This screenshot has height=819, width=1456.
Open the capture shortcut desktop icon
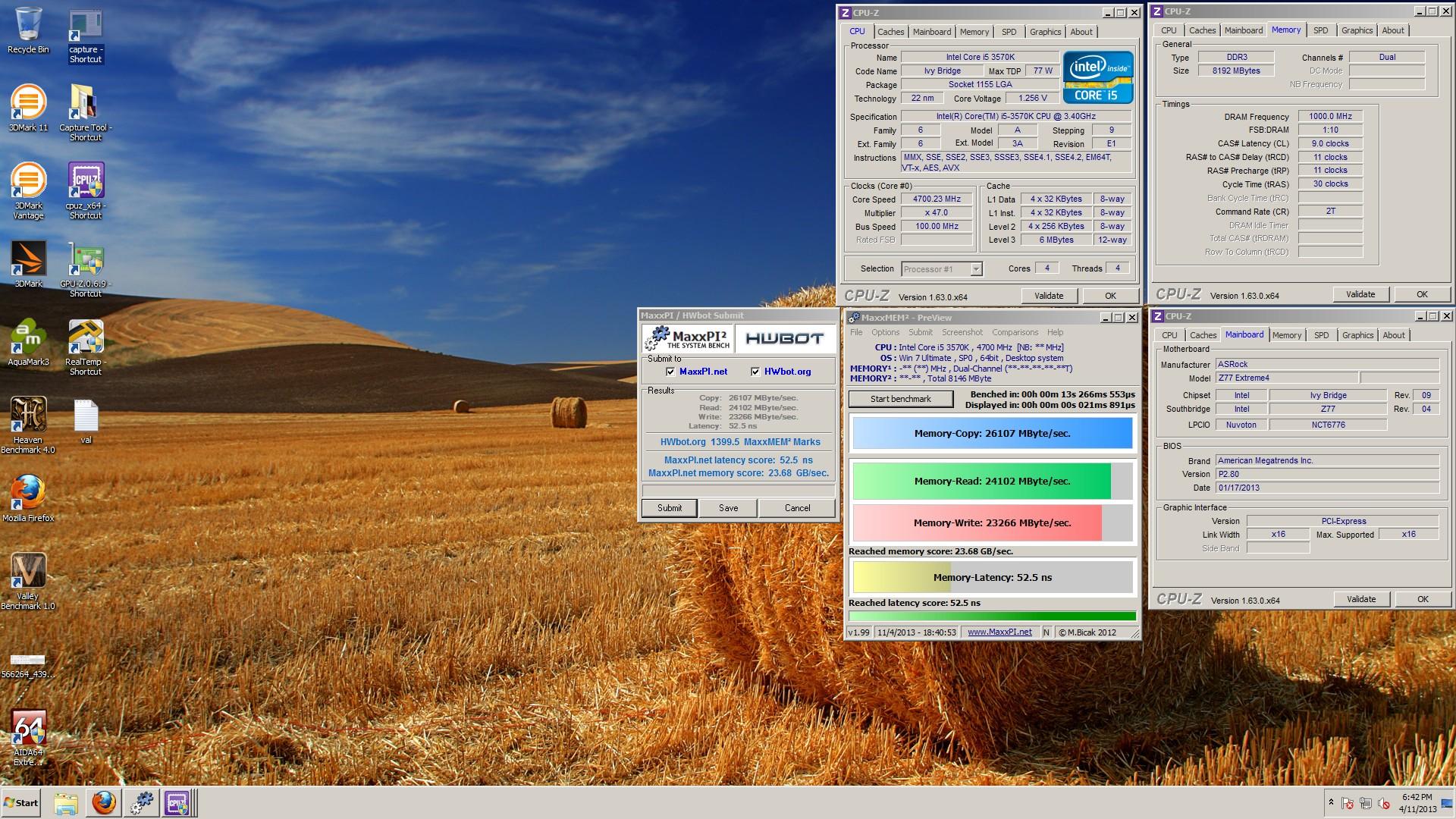(86, 36)
